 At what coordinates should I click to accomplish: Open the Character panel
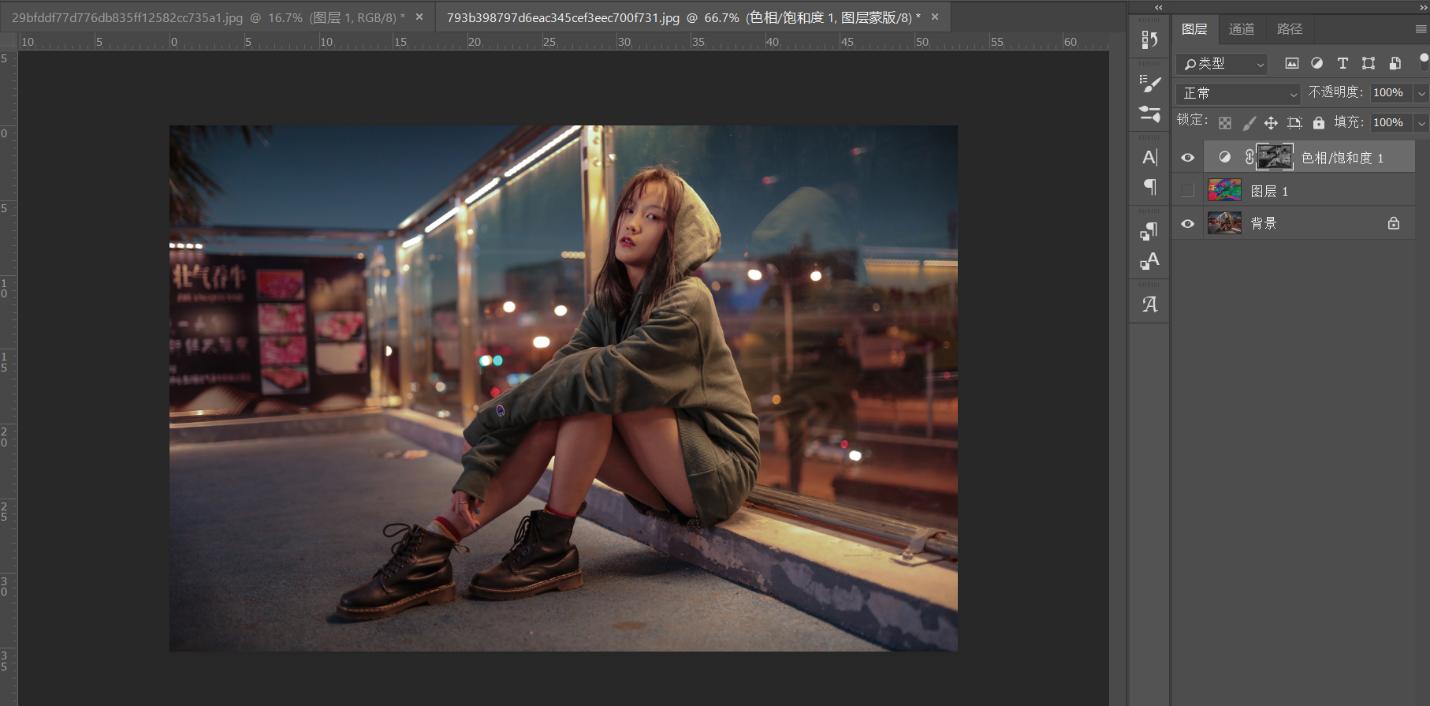[x=1149, y=155]
